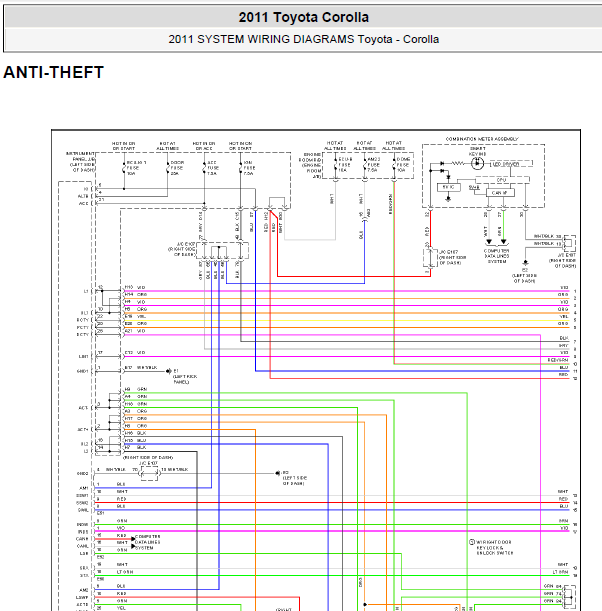Click the 'ENGINE ROOM R/B' label
This screenshot has width=602, height=611.
(310, 166)
